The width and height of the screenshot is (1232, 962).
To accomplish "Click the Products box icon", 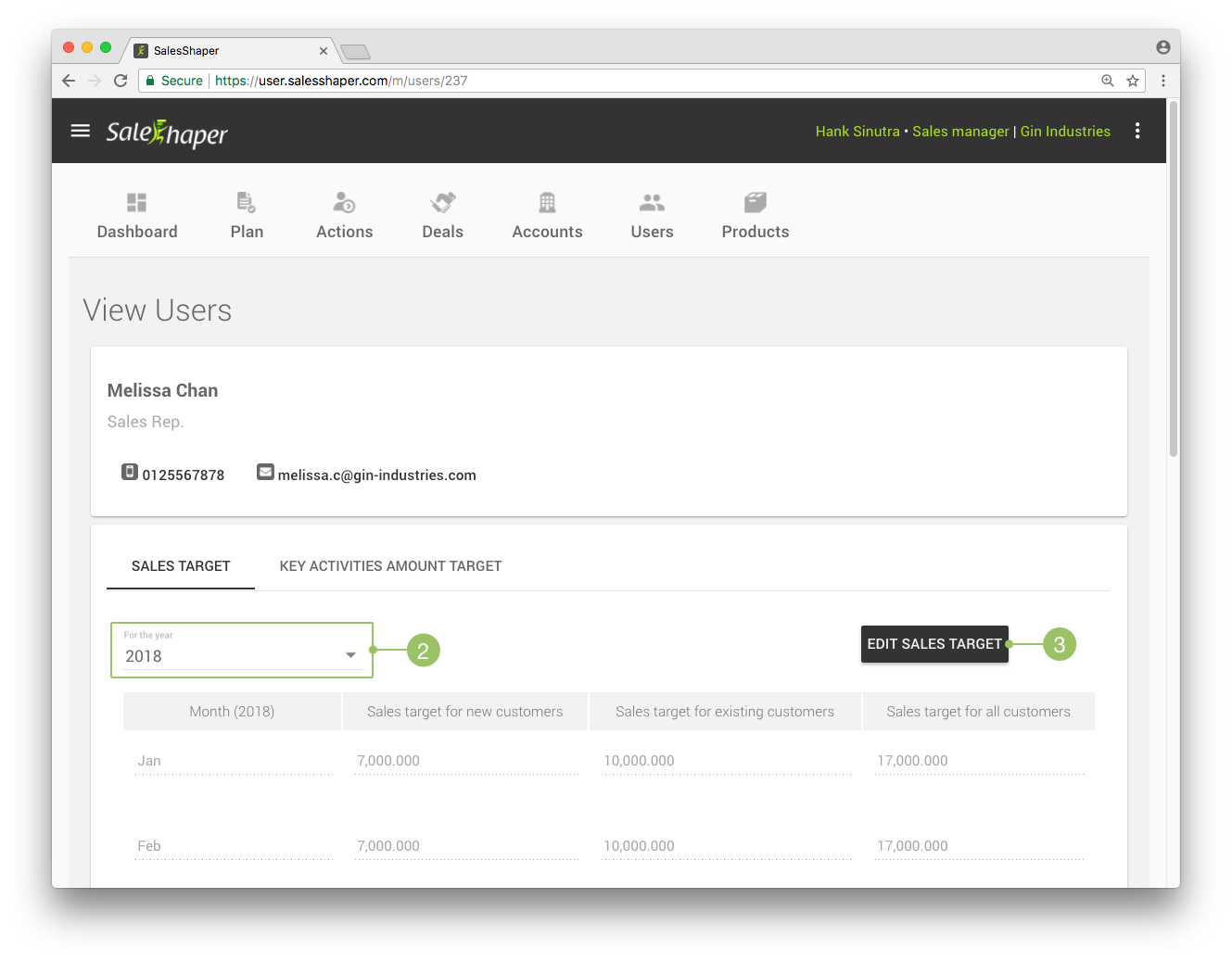I will point(756,202).
